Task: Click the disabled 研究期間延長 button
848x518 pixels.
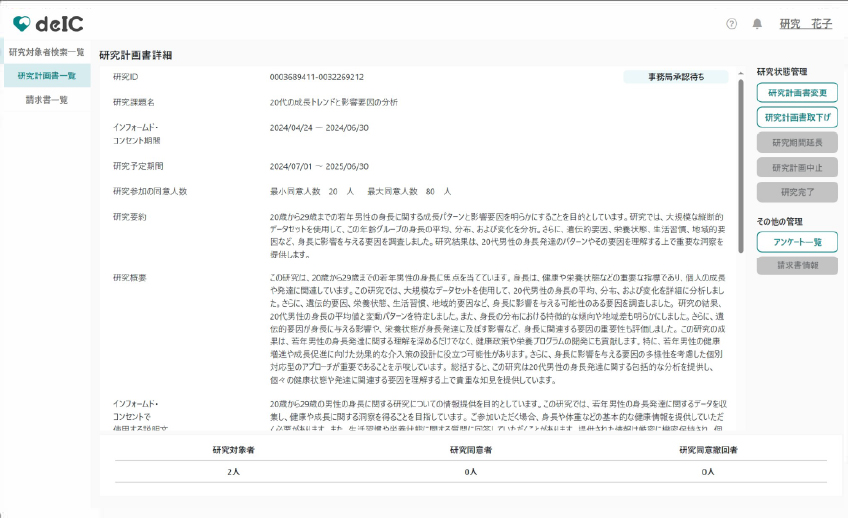Action: pos(797,143)
